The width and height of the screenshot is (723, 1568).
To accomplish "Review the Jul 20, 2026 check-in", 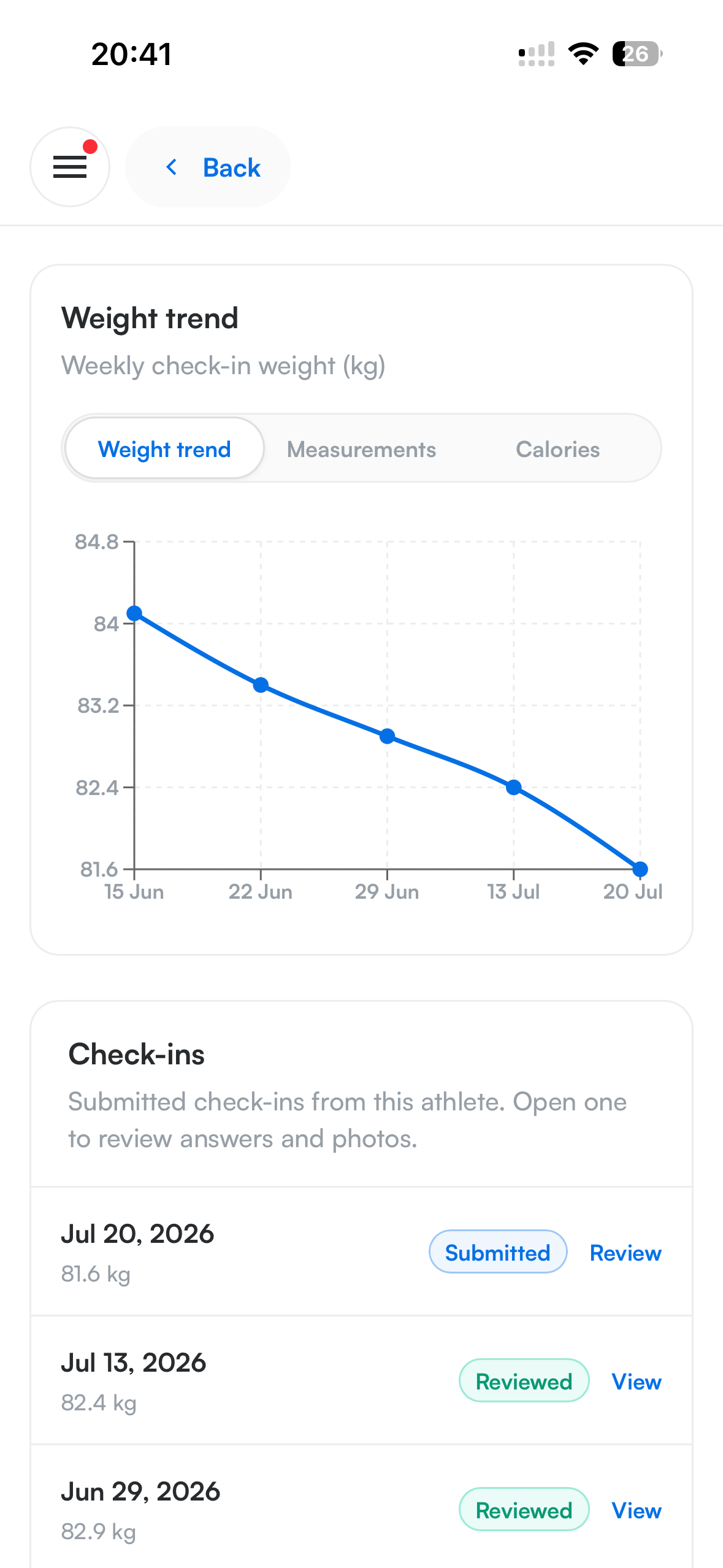I will coord(625,1253).
